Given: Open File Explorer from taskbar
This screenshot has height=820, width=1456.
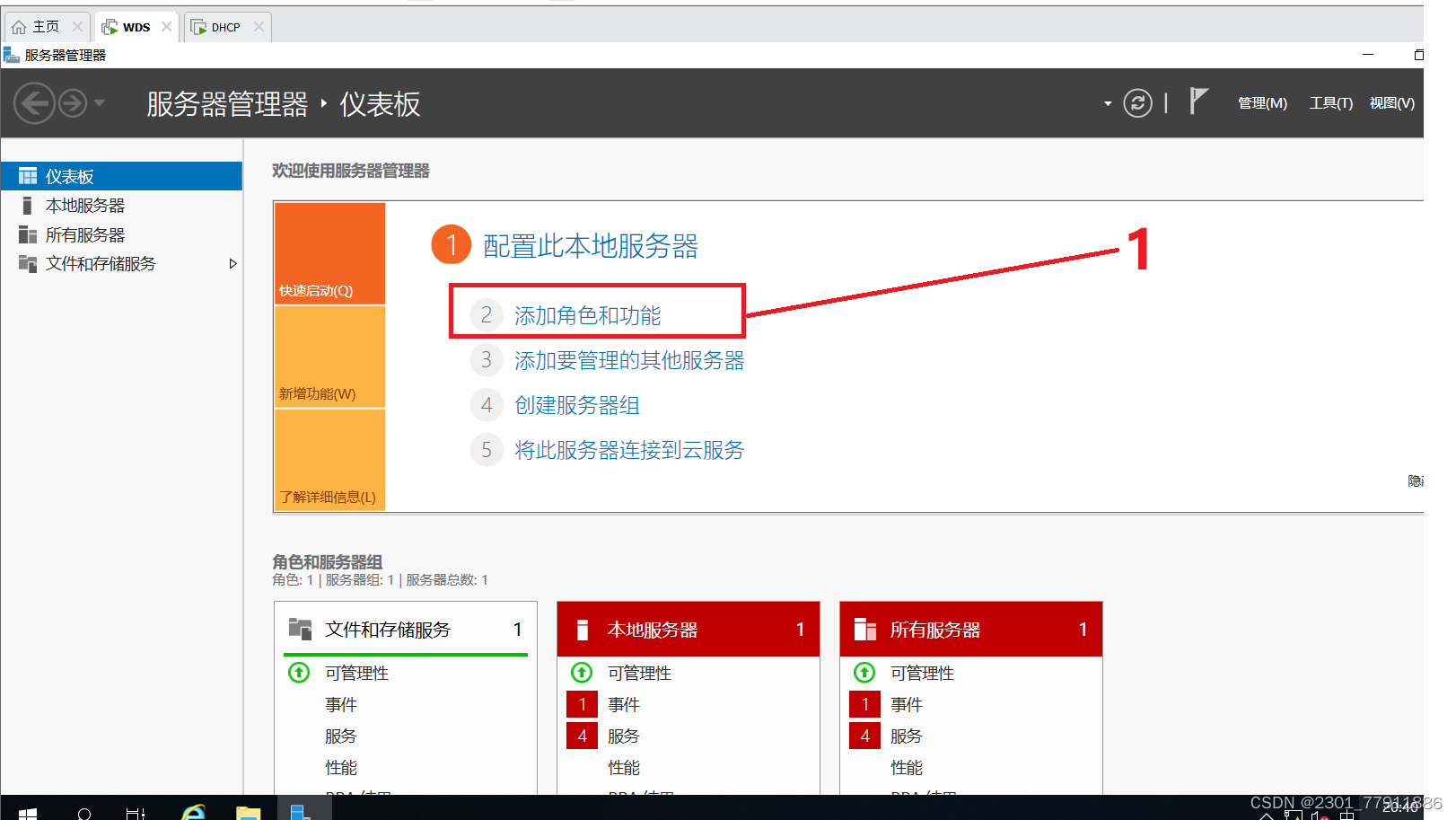Looking at the screenshot, I should (x=248, y=812).
